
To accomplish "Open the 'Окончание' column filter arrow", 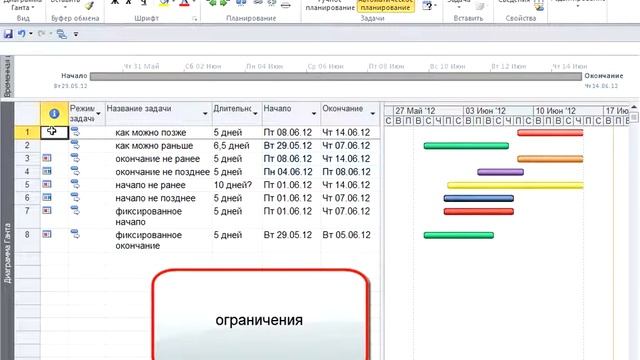I will tap(373, 114).
